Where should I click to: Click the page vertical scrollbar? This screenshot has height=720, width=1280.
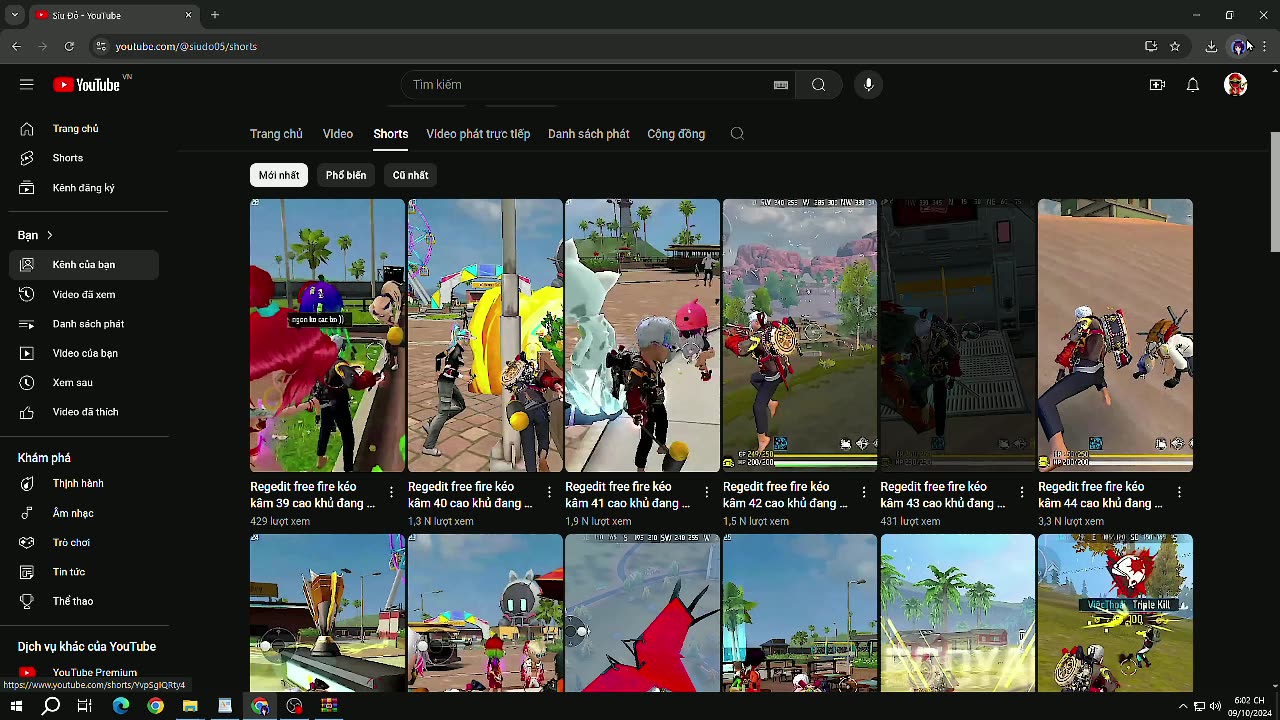[x=1275, y=192]
